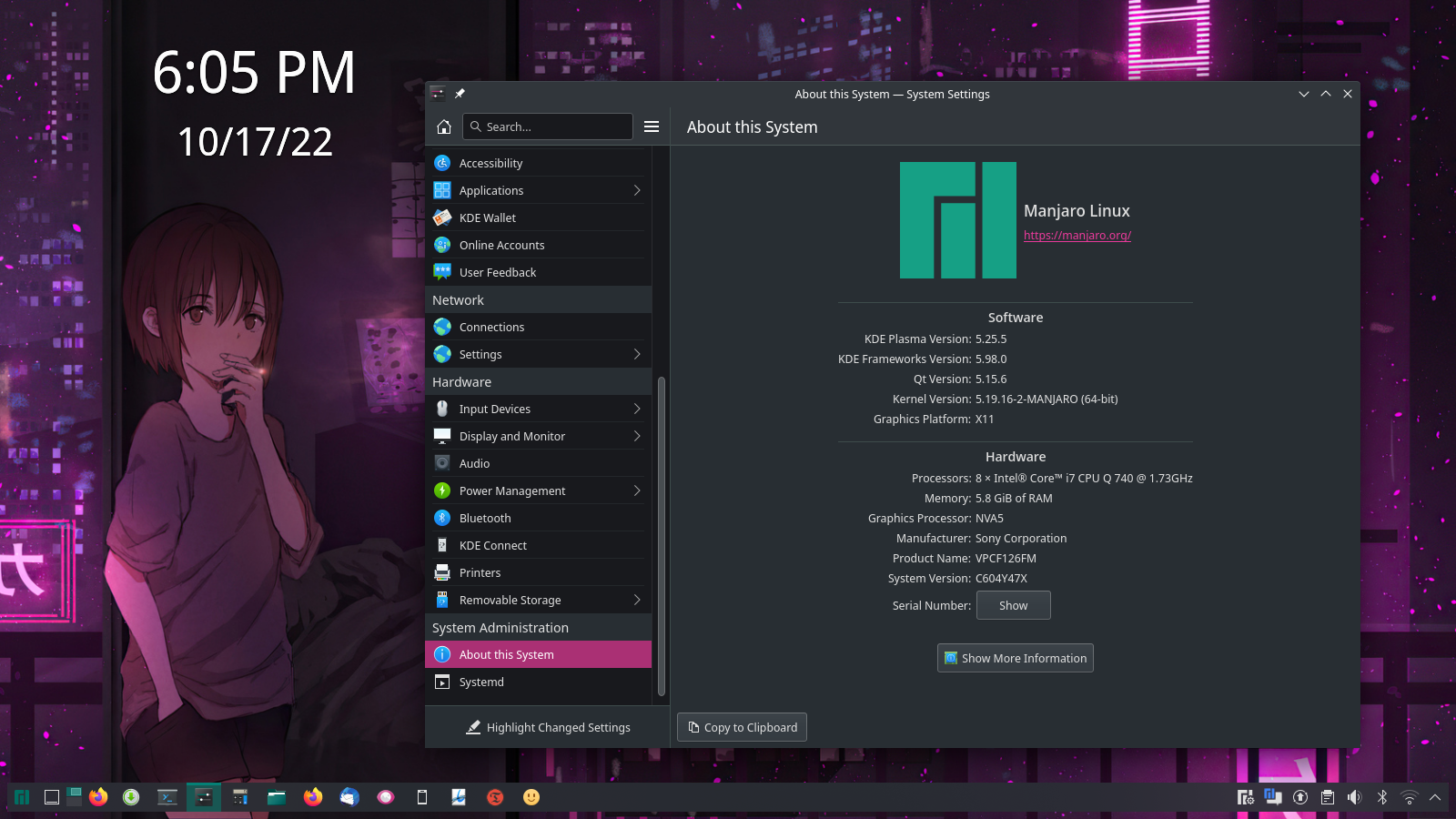Click the Product Name value VPCF126FM
The height and width of the screenshot is (819, 1456).
[1006, 559]
